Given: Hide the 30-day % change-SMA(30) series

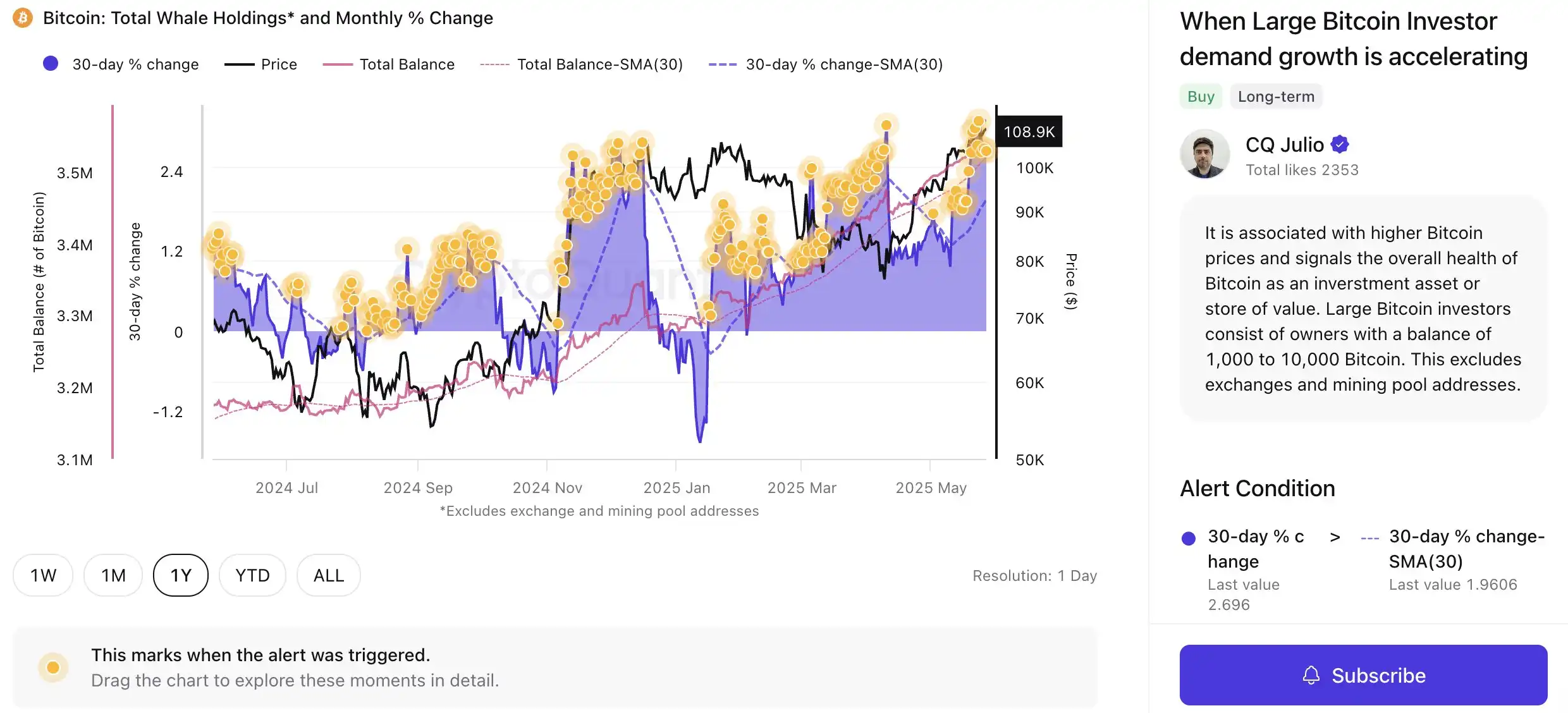Looking at the screenshot, I should [825, 64].
